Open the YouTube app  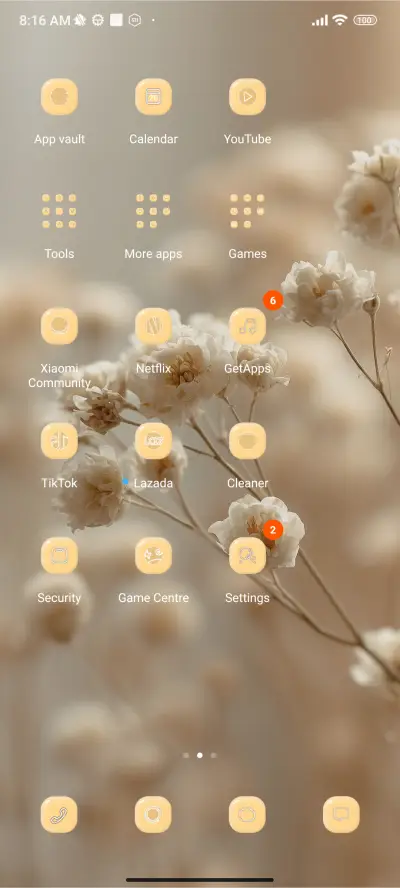(248, 97)
